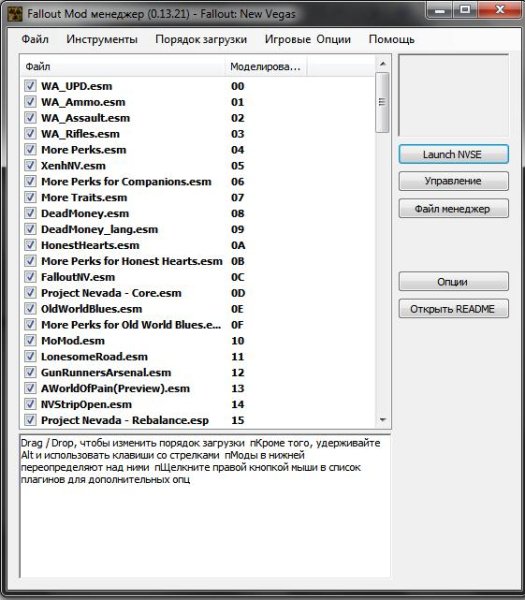Click the Fallout Mod Manager title bar icon
The image size is (525, 600).
15,15
